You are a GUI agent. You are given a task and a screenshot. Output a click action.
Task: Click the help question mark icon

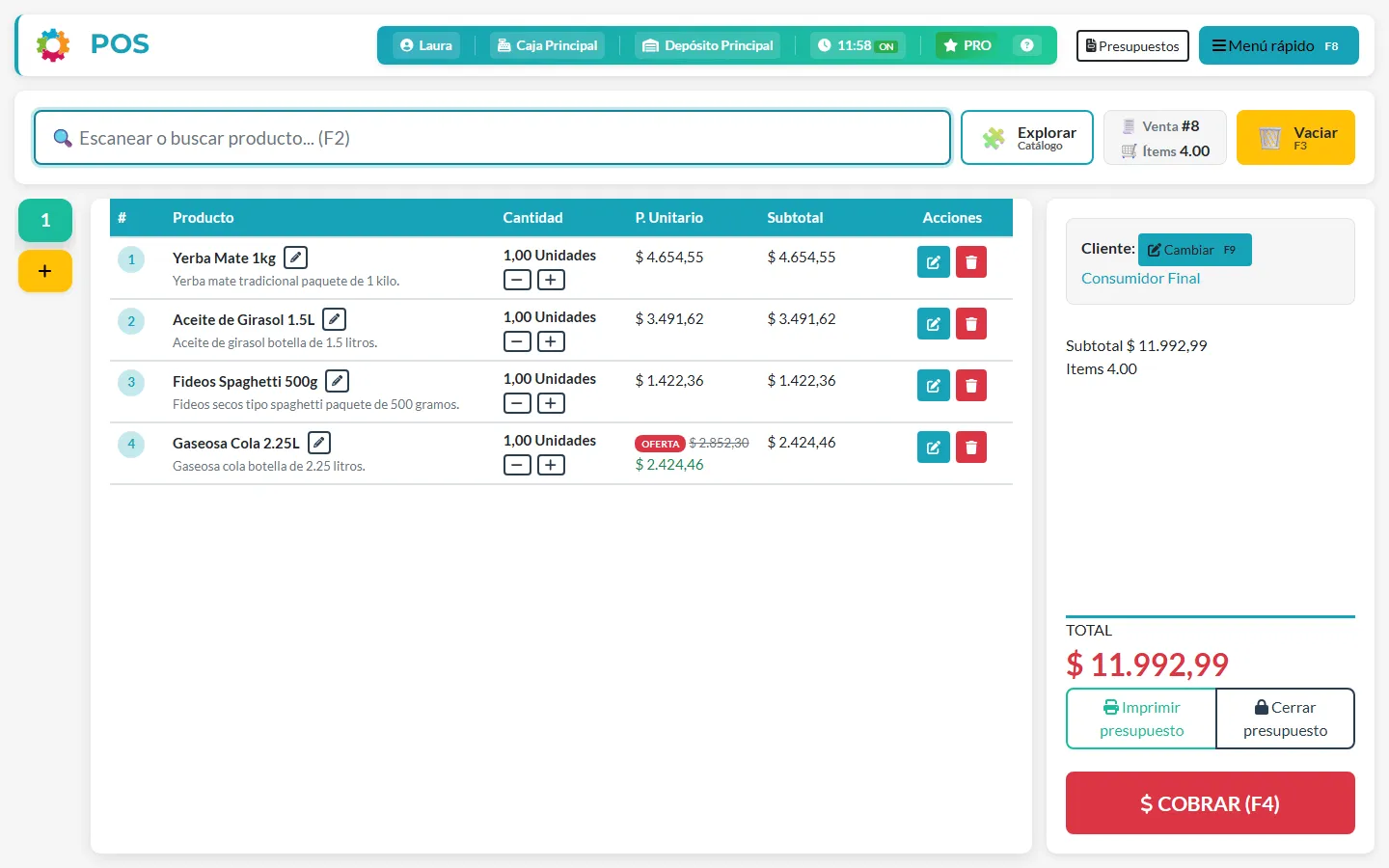pyautogui.click(x=1027, y=45)
